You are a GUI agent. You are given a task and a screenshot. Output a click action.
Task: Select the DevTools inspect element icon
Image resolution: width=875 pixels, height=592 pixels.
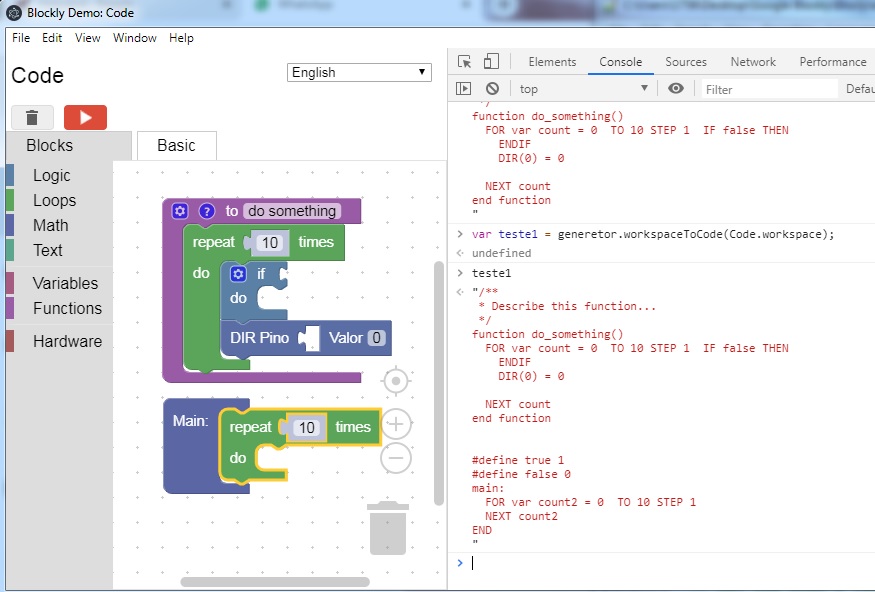point(464,62)
